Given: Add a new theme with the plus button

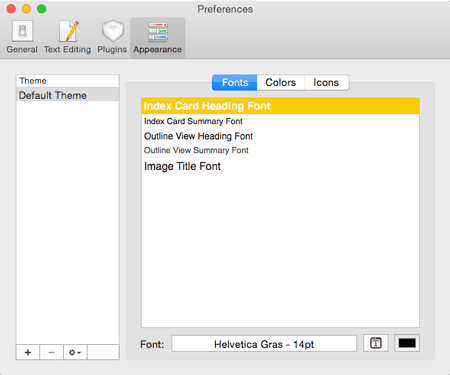Looking at the screenshot, I should point(28,352).
